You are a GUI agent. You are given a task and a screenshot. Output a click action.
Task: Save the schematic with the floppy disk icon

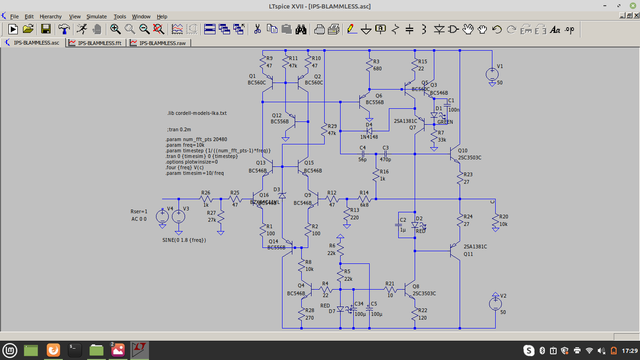(x=46, y=29)
